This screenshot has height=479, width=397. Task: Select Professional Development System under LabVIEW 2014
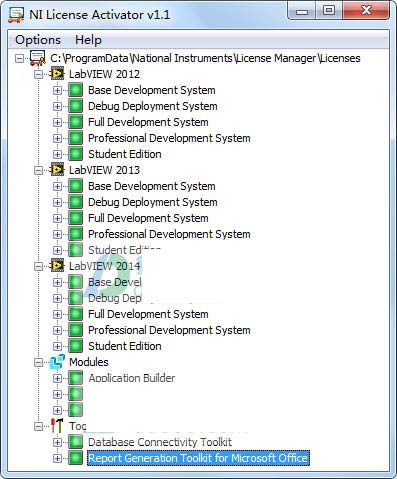(169, 330)
